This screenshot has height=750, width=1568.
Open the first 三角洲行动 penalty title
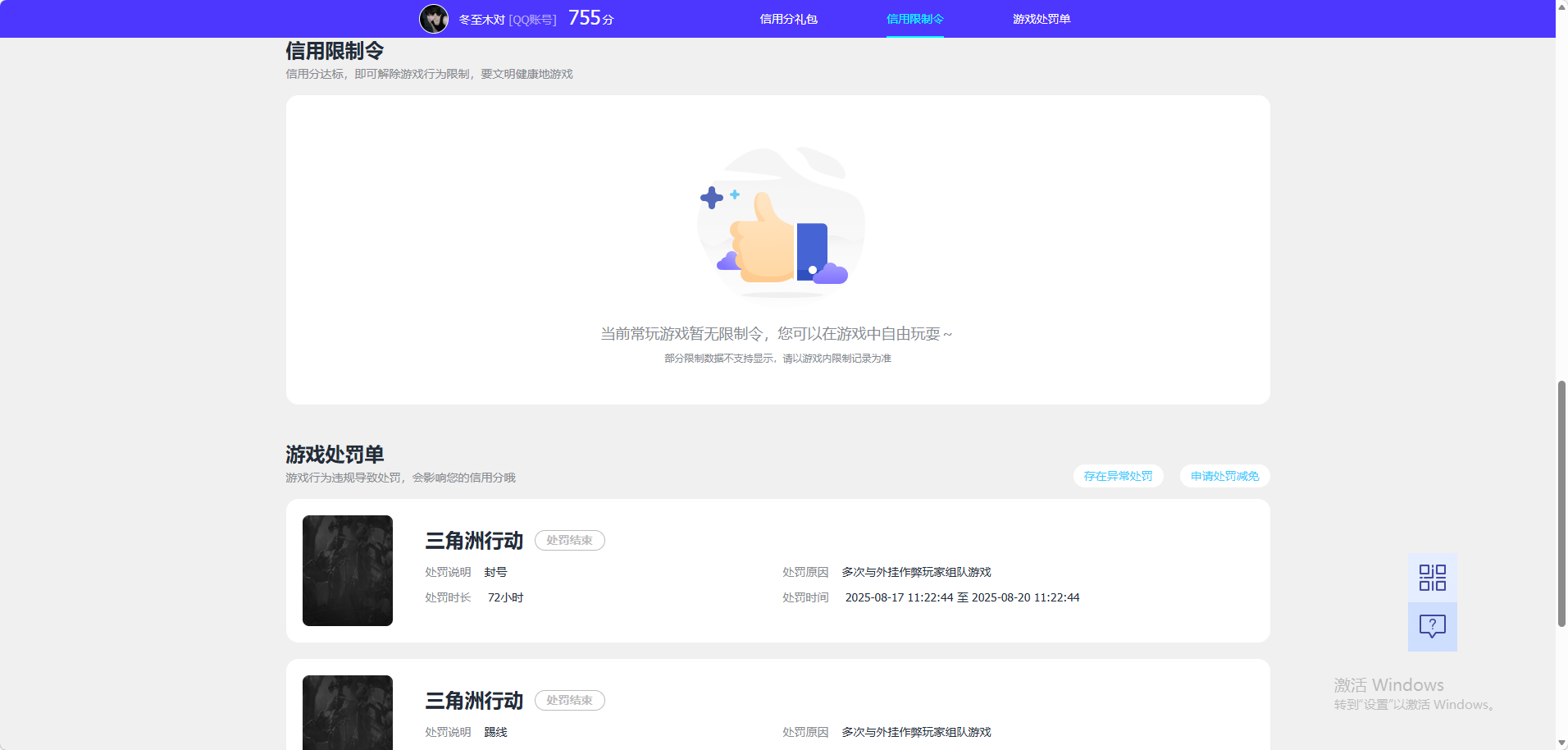[x=473, y=541]
